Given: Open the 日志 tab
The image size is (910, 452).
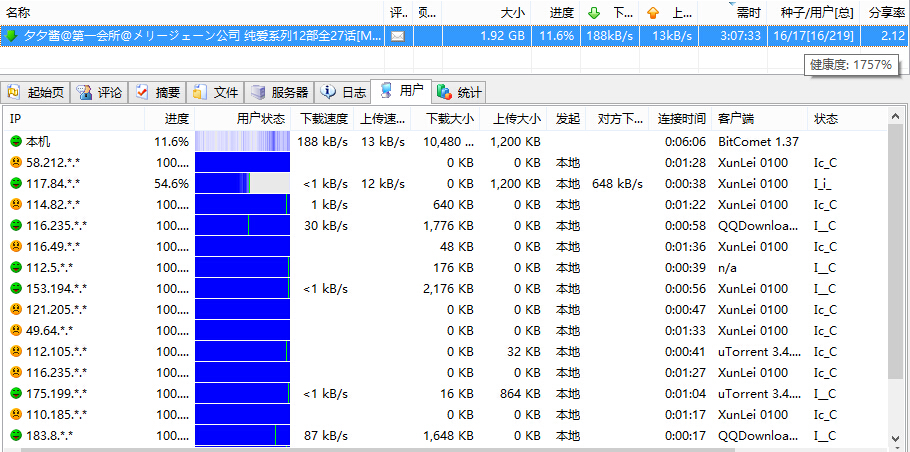Looking at the screenshot, I should click(x=344, y=92).
